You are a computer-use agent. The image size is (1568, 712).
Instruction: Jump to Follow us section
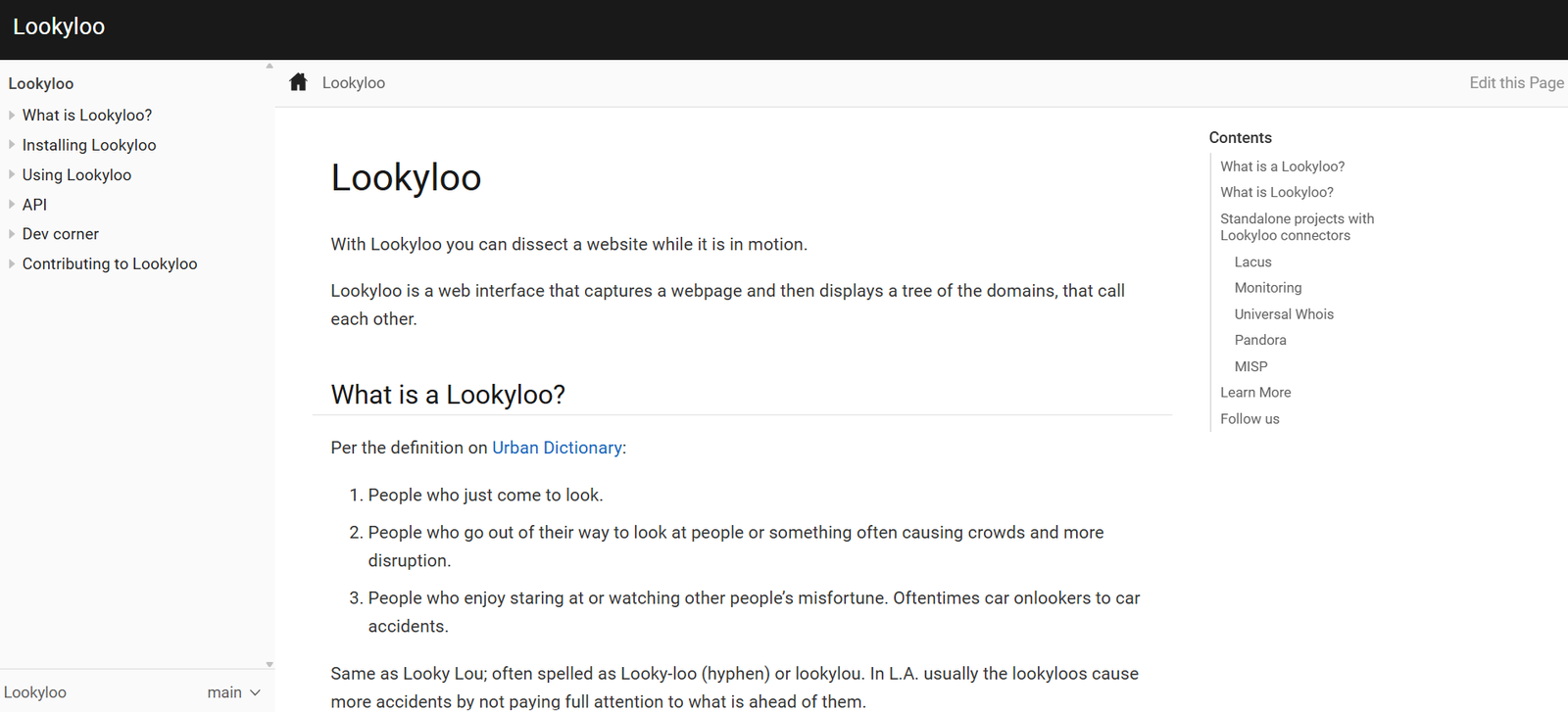point(1249,419)
